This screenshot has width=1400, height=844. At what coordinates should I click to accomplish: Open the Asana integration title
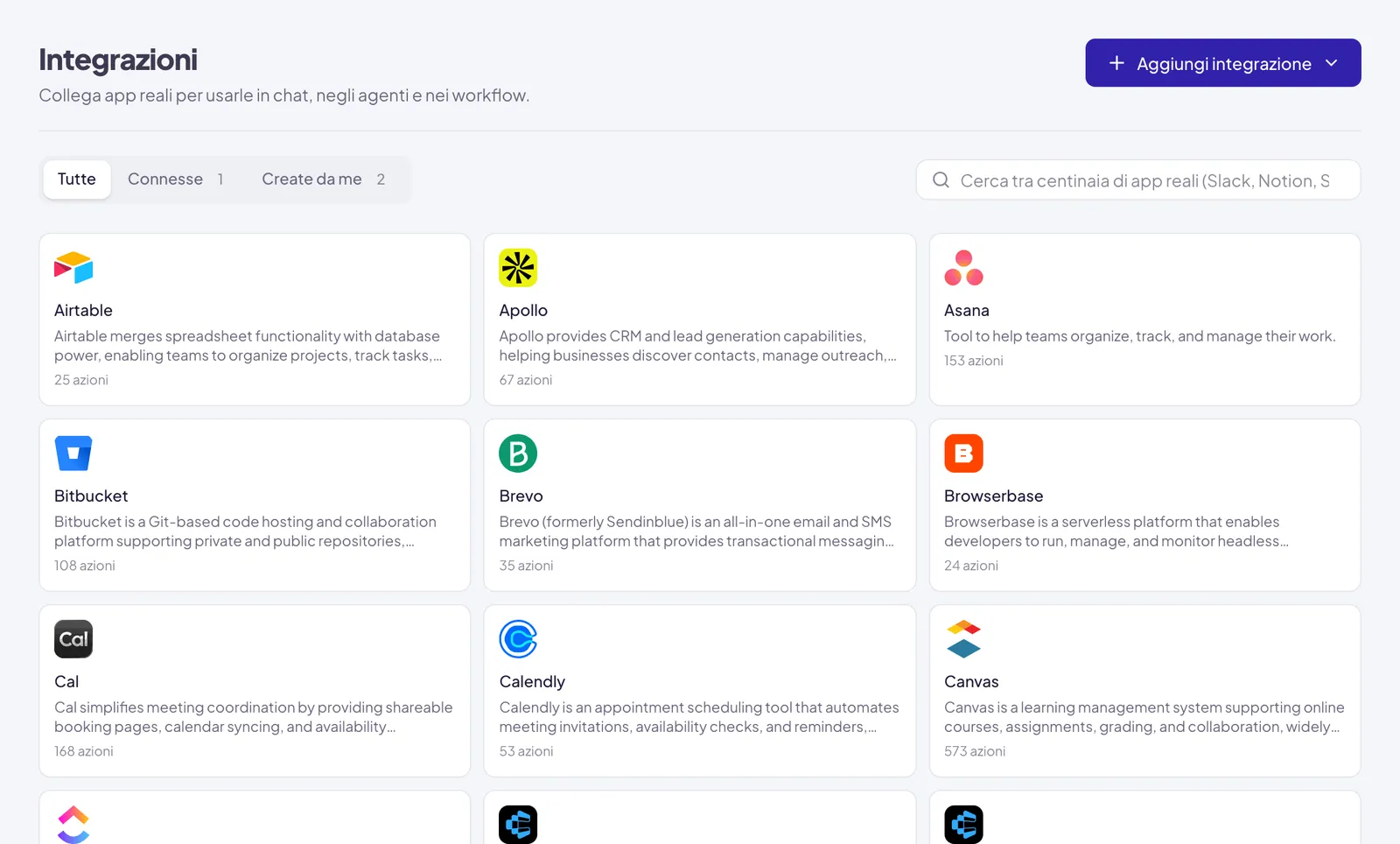pyautogui.click(x=967, y=310)
